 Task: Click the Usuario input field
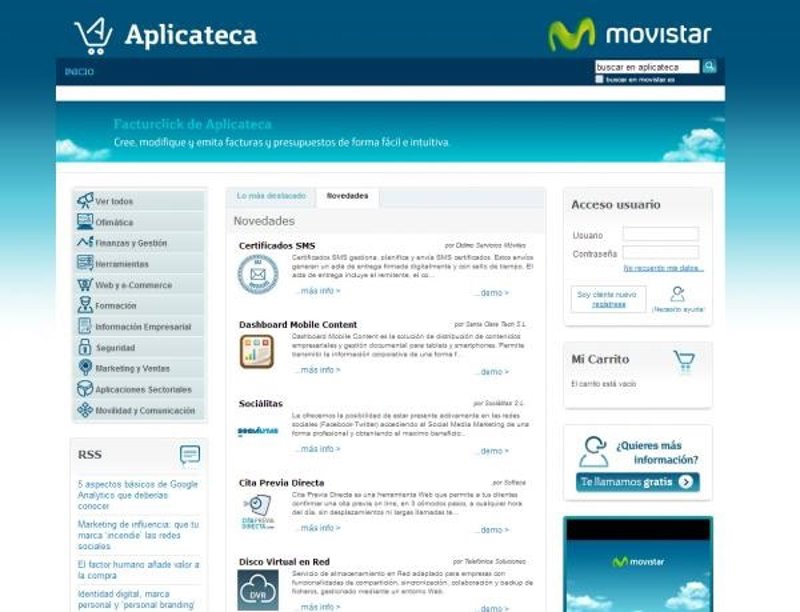(x=660, y=235)
